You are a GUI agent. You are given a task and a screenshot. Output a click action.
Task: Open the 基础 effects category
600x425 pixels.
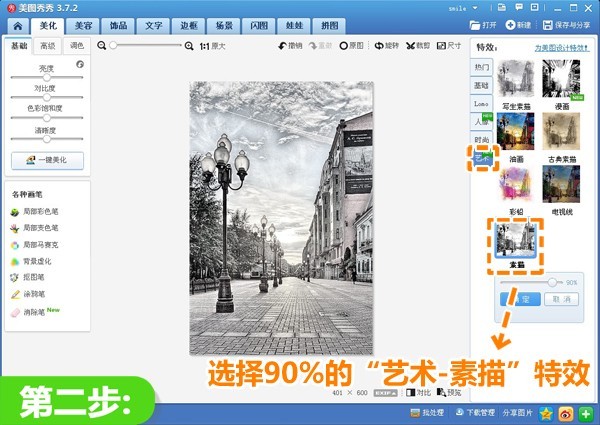tap(481, 85)
